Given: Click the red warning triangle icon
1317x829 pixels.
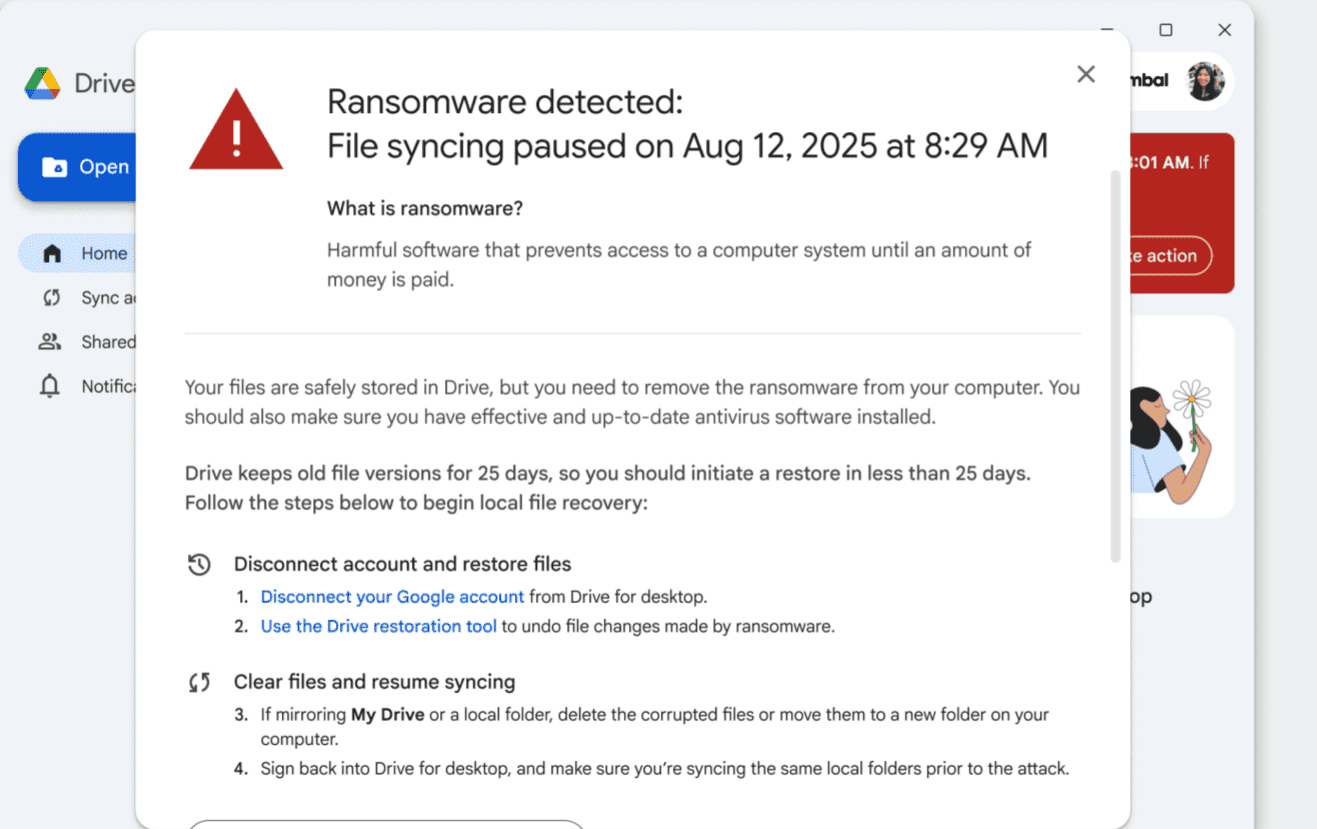Looking at the screenshot, I should pos(236,131).
